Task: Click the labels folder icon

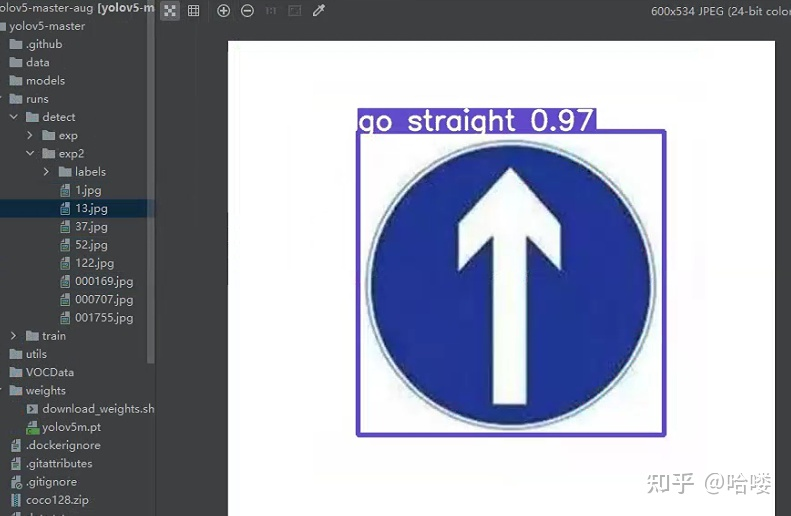Action: [65, 171]
